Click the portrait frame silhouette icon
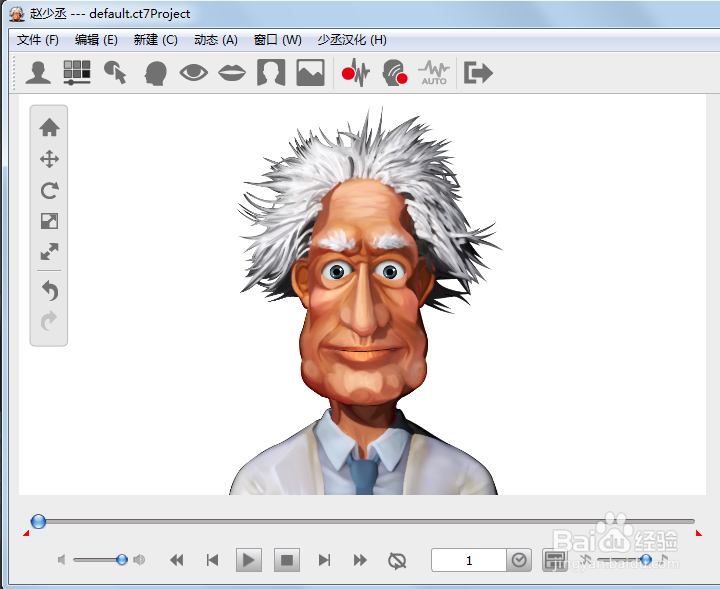The width and height of the screenshot is (720, 589). 271,73
